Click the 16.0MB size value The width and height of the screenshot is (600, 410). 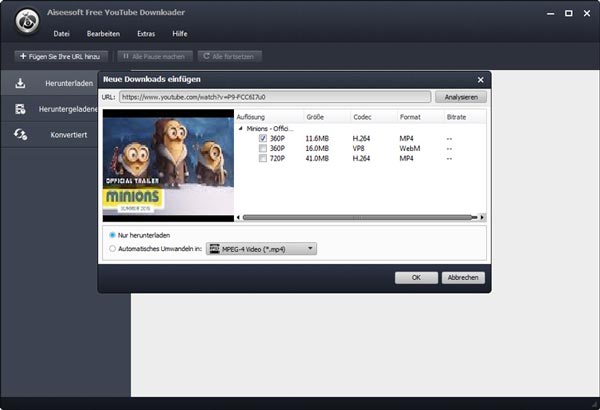coord(317,148)
